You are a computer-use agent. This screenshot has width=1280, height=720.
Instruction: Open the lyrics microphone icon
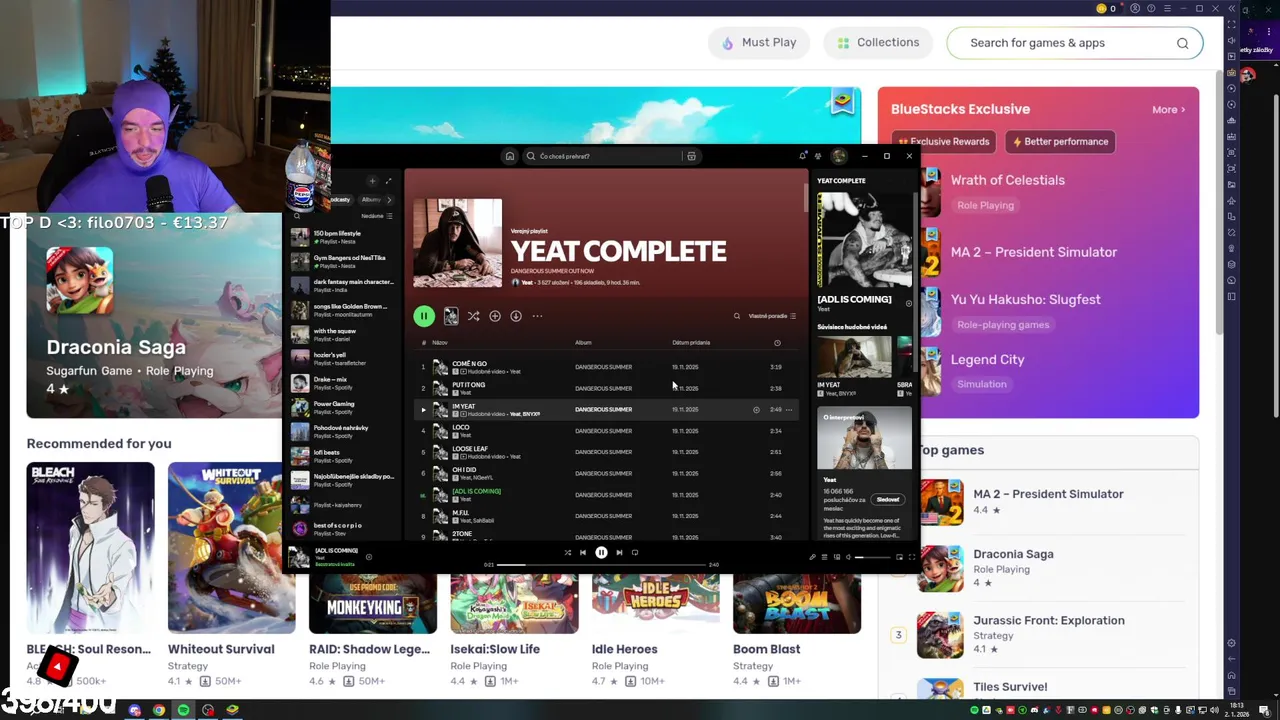pos(812,557)
